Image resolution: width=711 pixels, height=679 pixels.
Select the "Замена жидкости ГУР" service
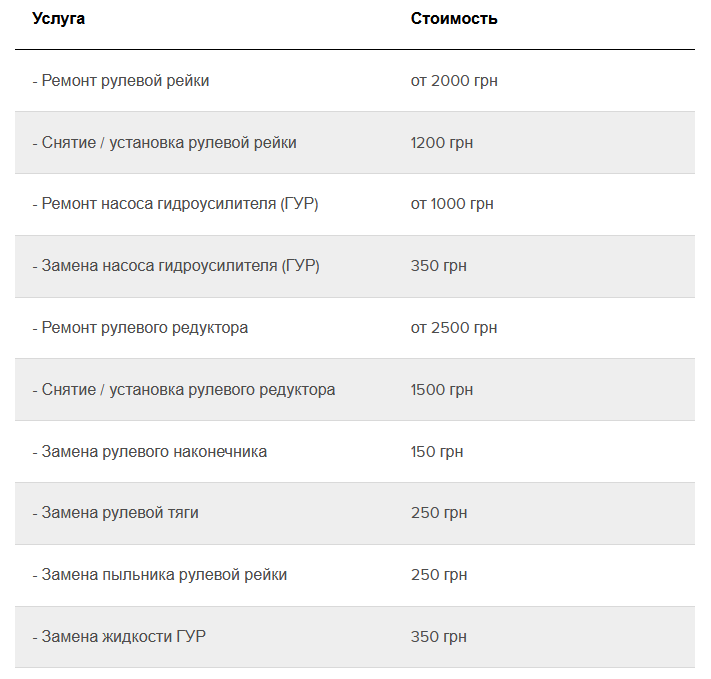pyautogui.click(x=119, y=637)
